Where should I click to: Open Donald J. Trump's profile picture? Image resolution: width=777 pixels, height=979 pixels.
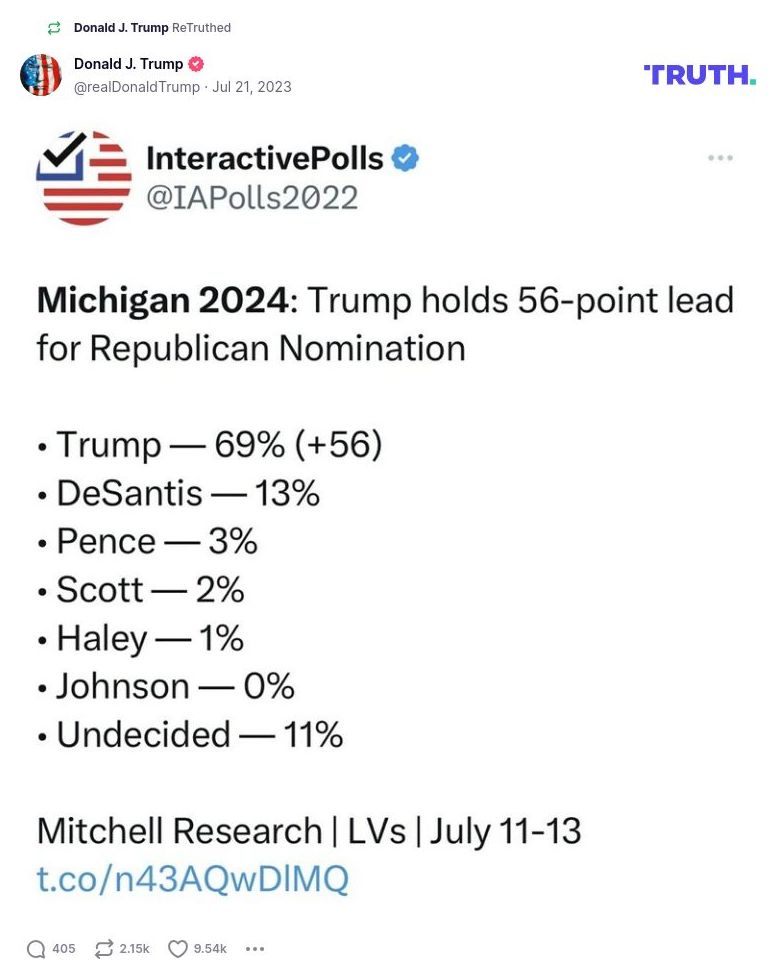click(x=41, y=76)
